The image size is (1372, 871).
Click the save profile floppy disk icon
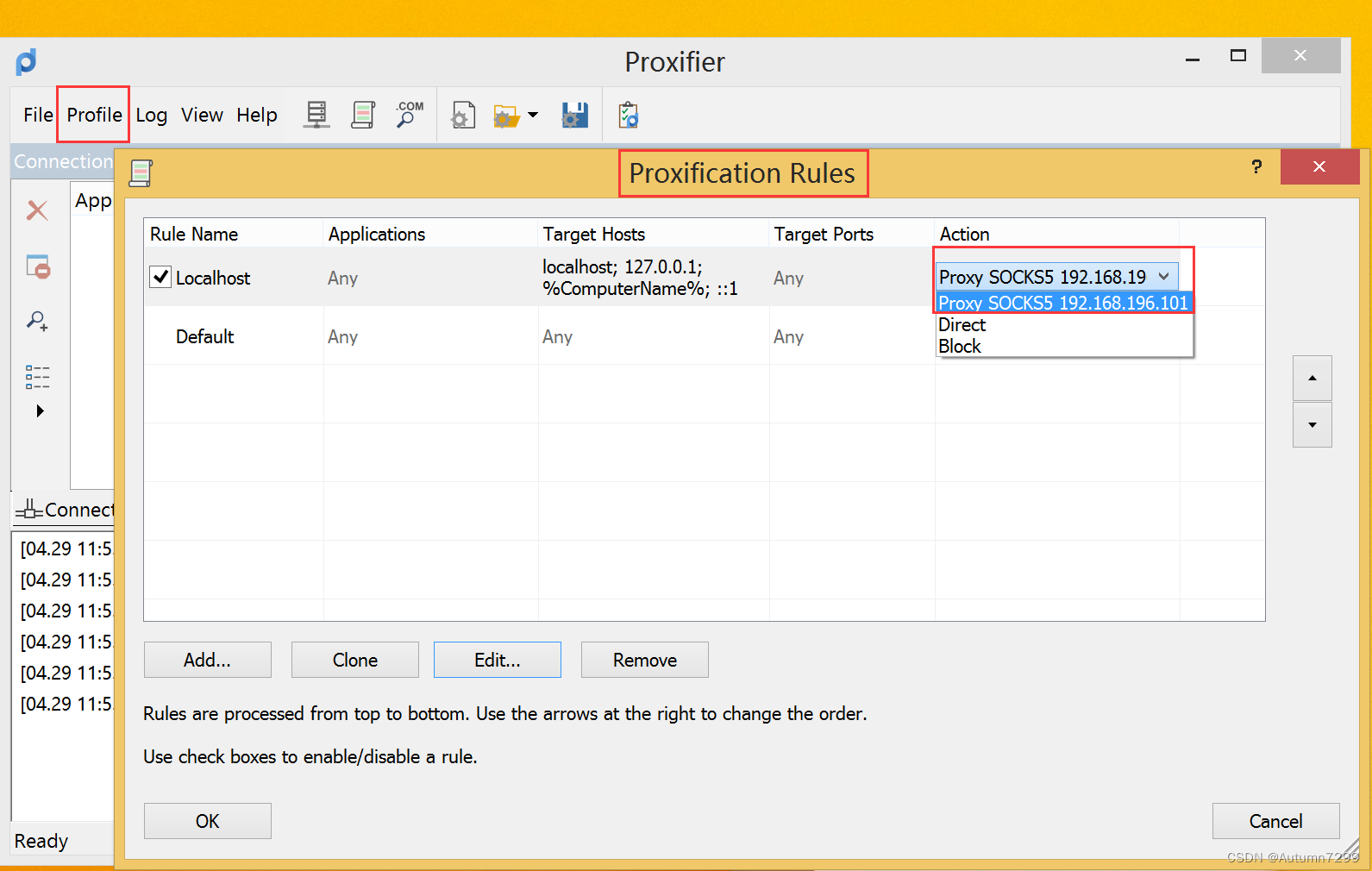575,115
